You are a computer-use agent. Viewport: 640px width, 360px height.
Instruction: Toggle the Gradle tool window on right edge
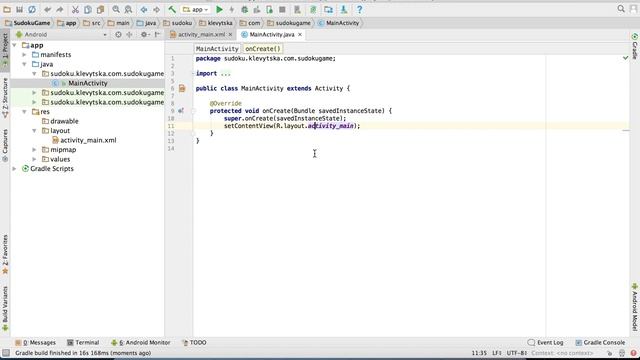635,46
